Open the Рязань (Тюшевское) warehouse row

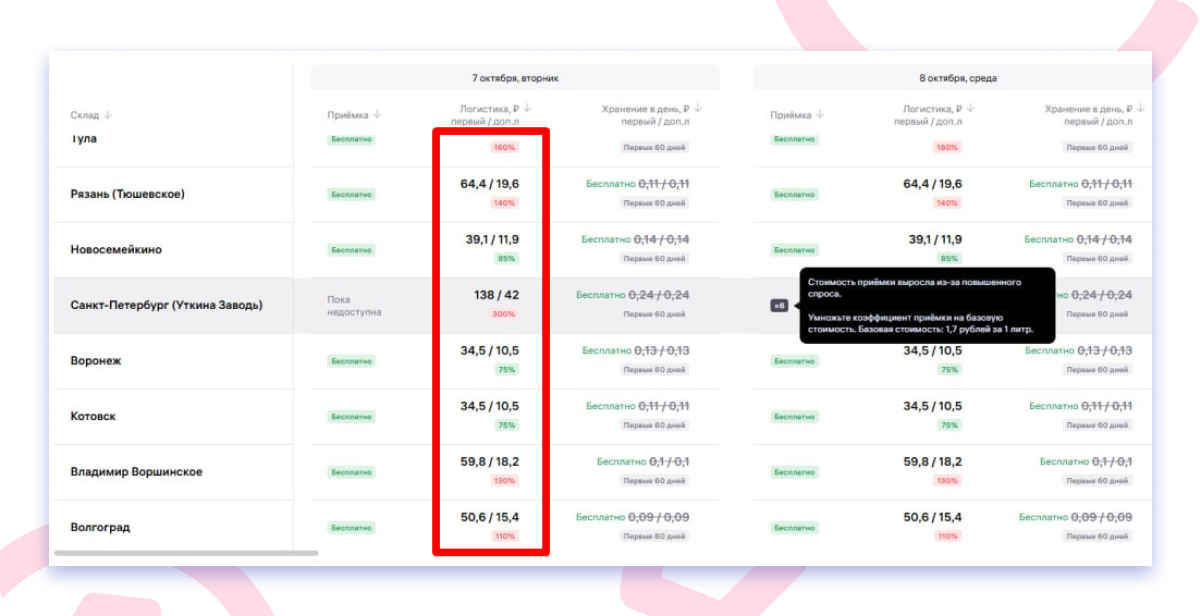tap(127, 194)
